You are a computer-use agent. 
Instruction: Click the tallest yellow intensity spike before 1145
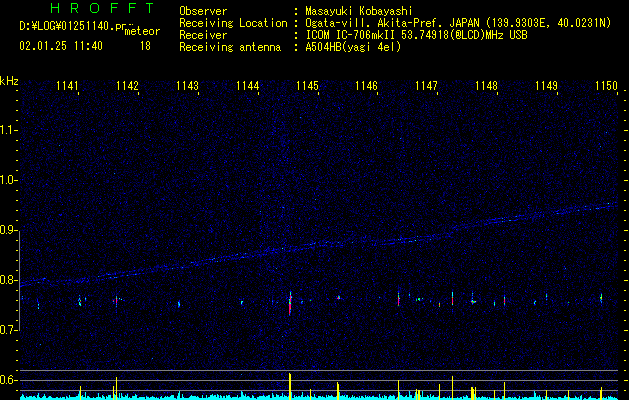[x=290, y=386]
